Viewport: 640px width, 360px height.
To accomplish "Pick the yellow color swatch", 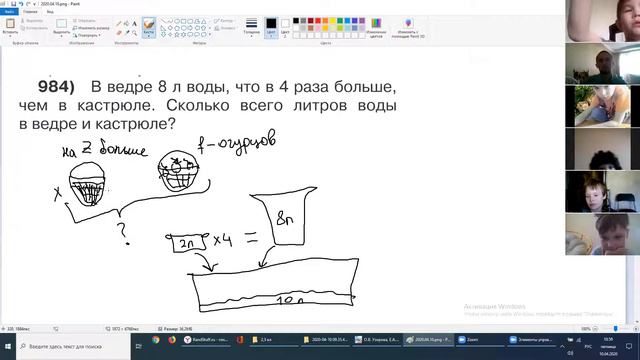I will [x=333, y=20].
